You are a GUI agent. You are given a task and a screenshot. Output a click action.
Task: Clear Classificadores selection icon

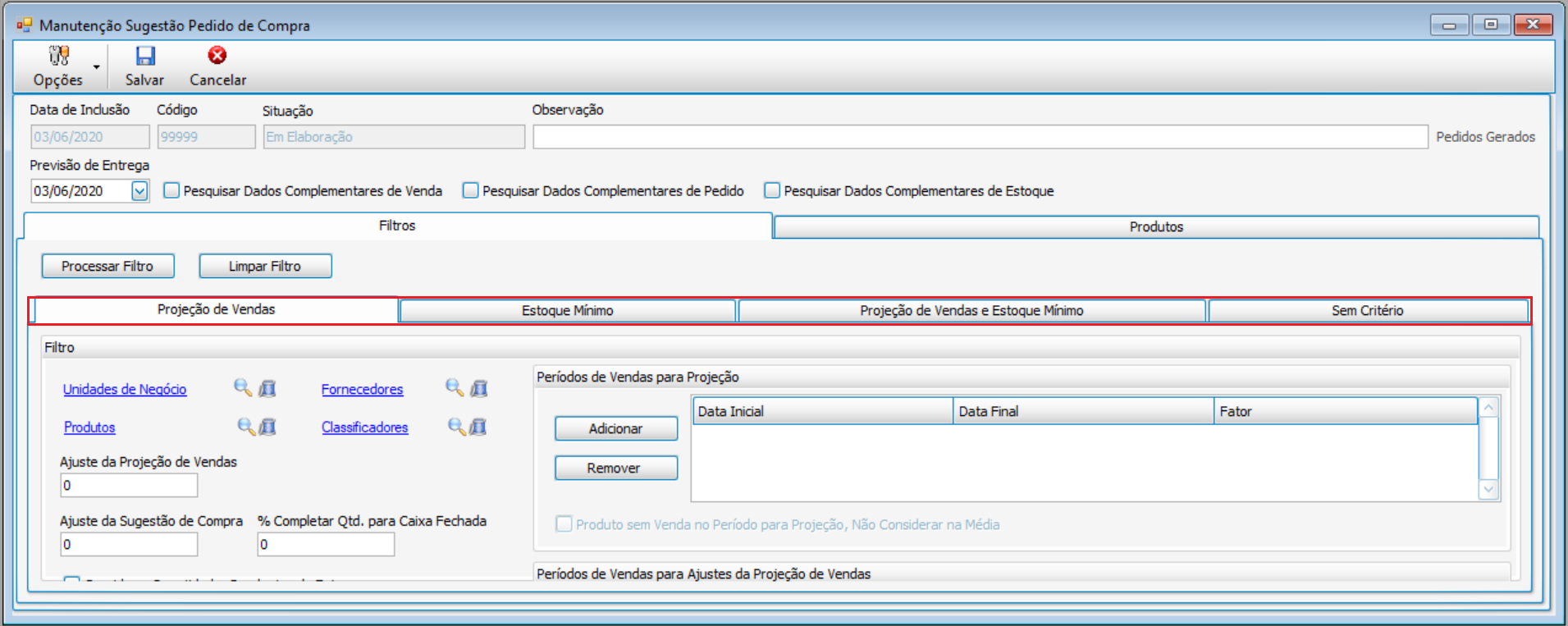[478, 427]
